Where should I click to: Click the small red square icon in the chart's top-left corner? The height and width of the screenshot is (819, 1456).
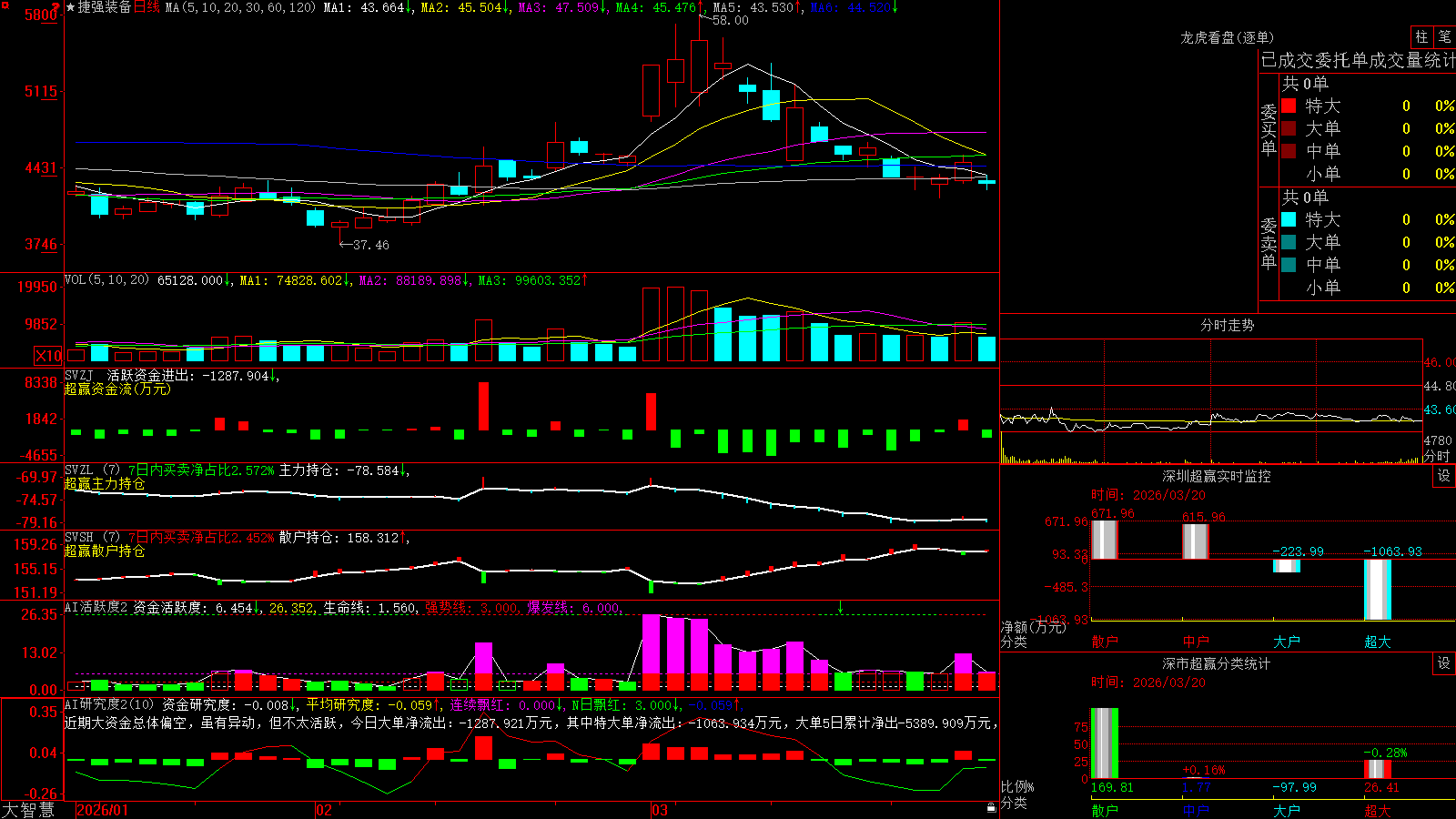coord(4,4)
